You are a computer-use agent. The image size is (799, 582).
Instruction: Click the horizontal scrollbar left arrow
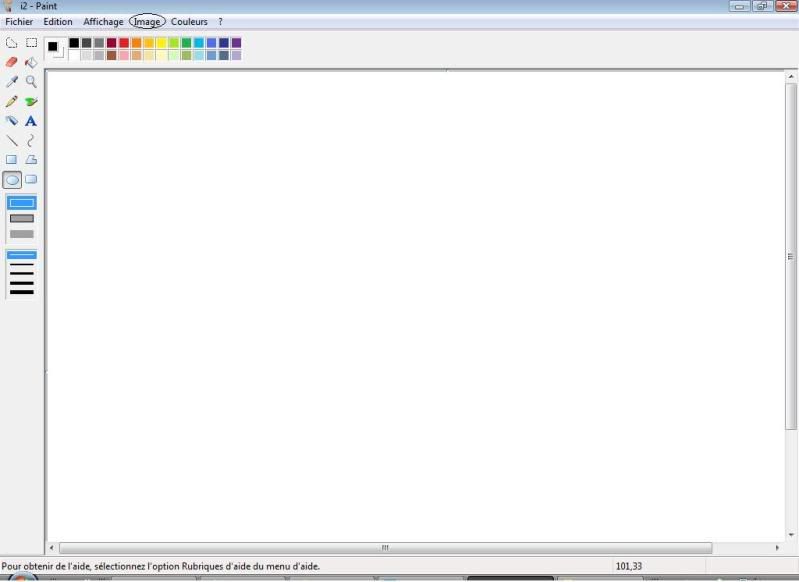tap(51, 548)
